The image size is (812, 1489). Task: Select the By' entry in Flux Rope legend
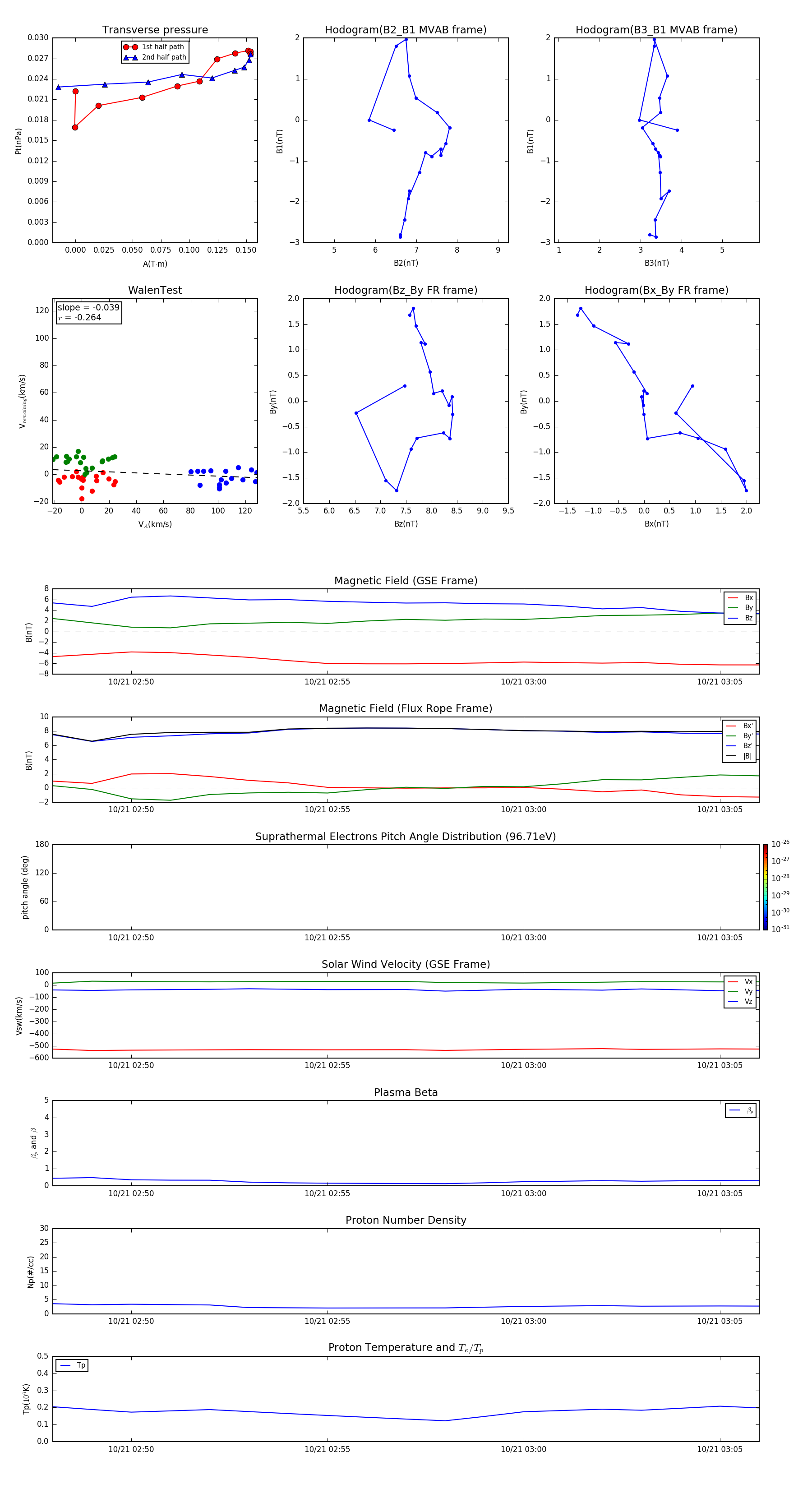(x=739, y=736)
